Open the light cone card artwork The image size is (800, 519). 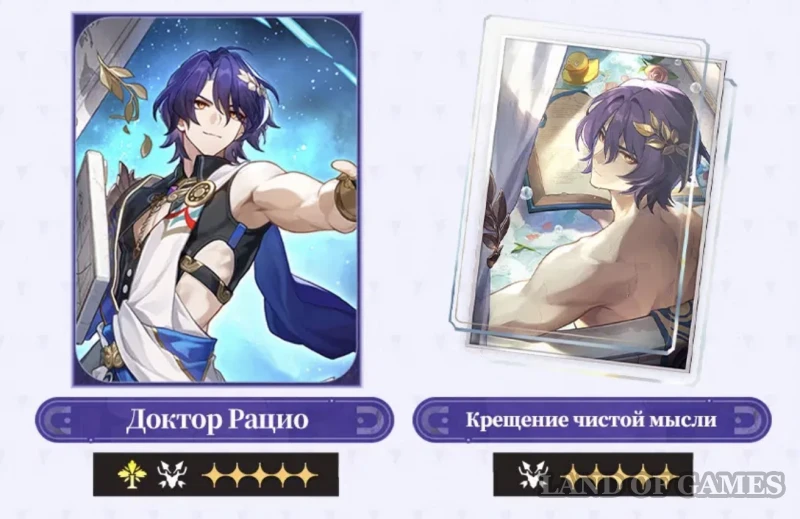coord(592,194)
